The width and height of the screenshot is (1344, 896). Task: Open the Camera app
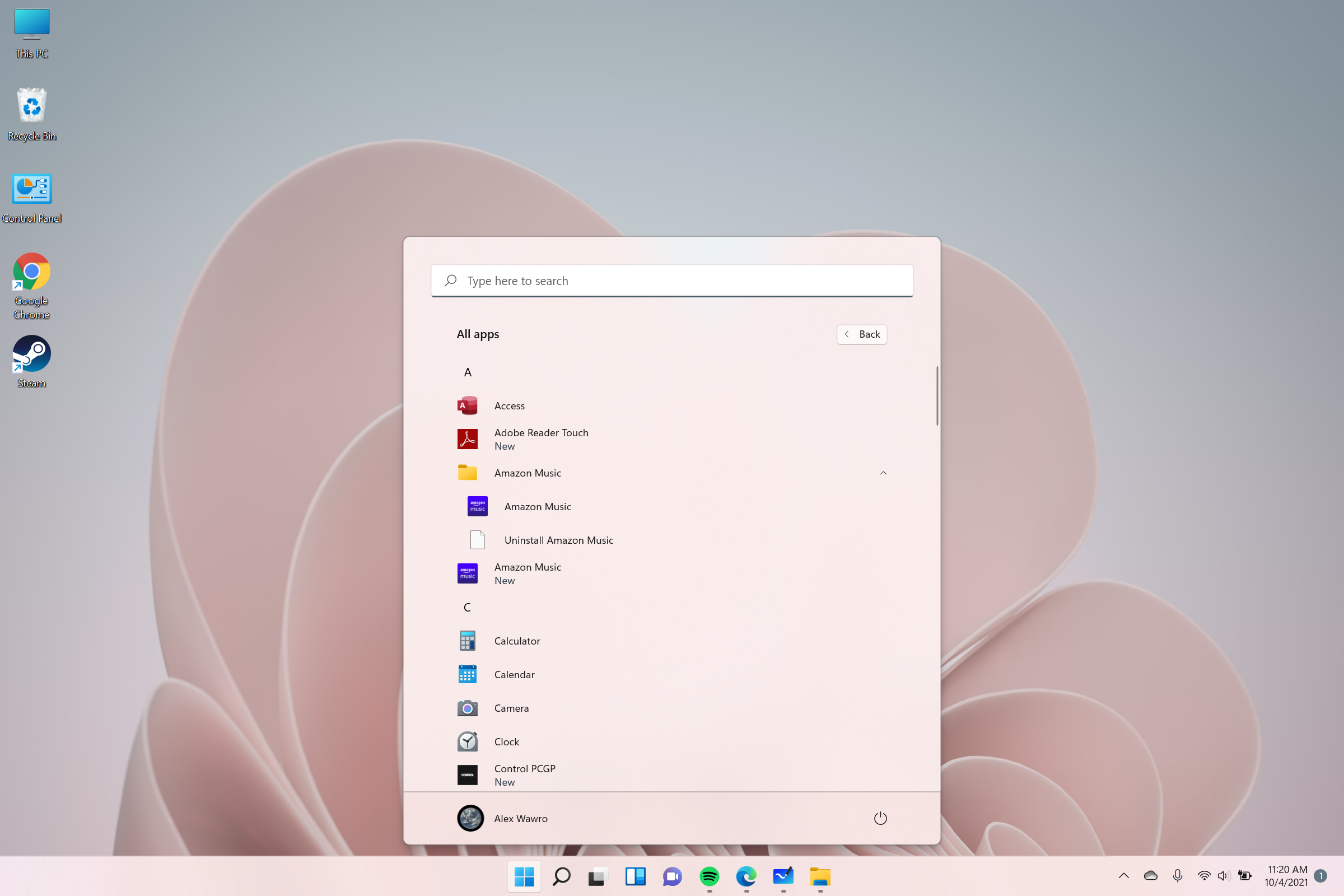tap(511, 707)
